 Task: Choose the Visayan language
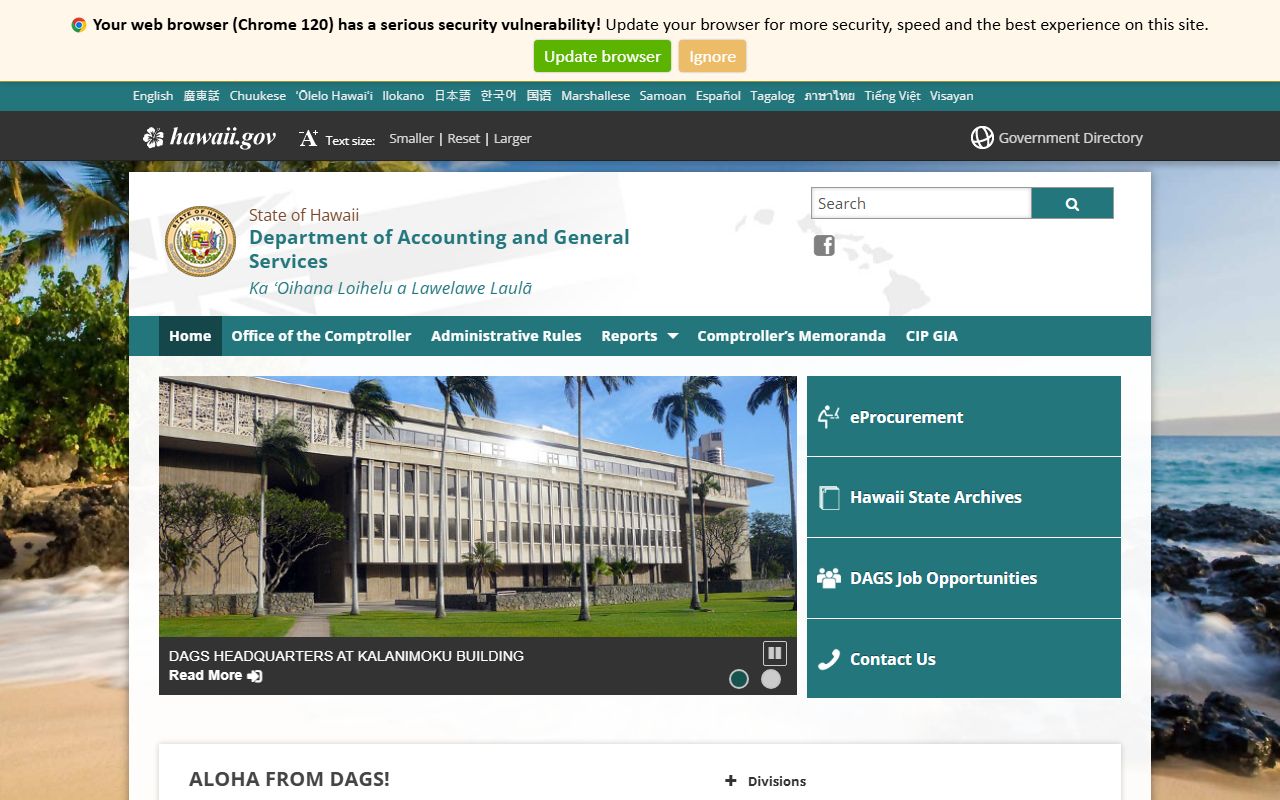tap(951, 96)
